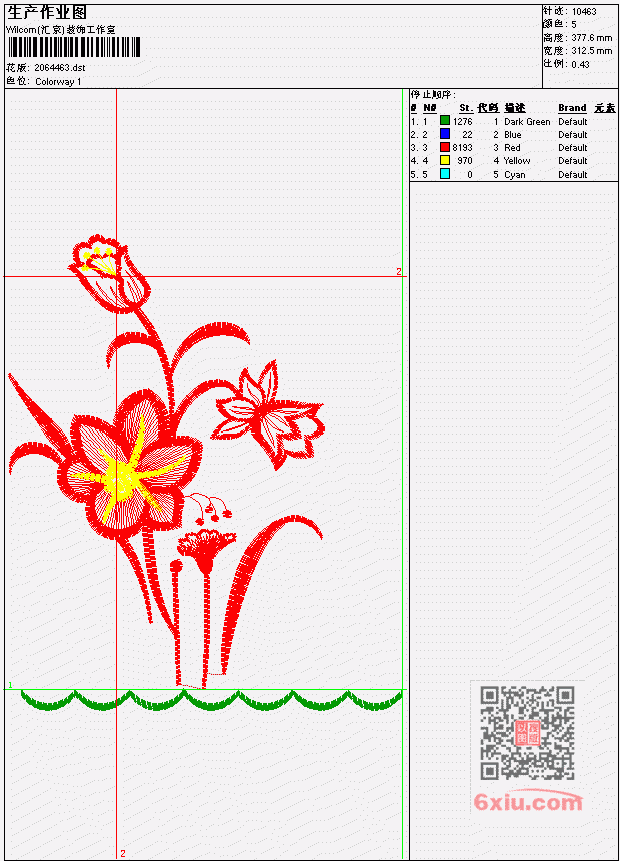Viewport: 620px width, 861px height.
Task: Click the Dark Green color swatch
Action: click(445, 121)
